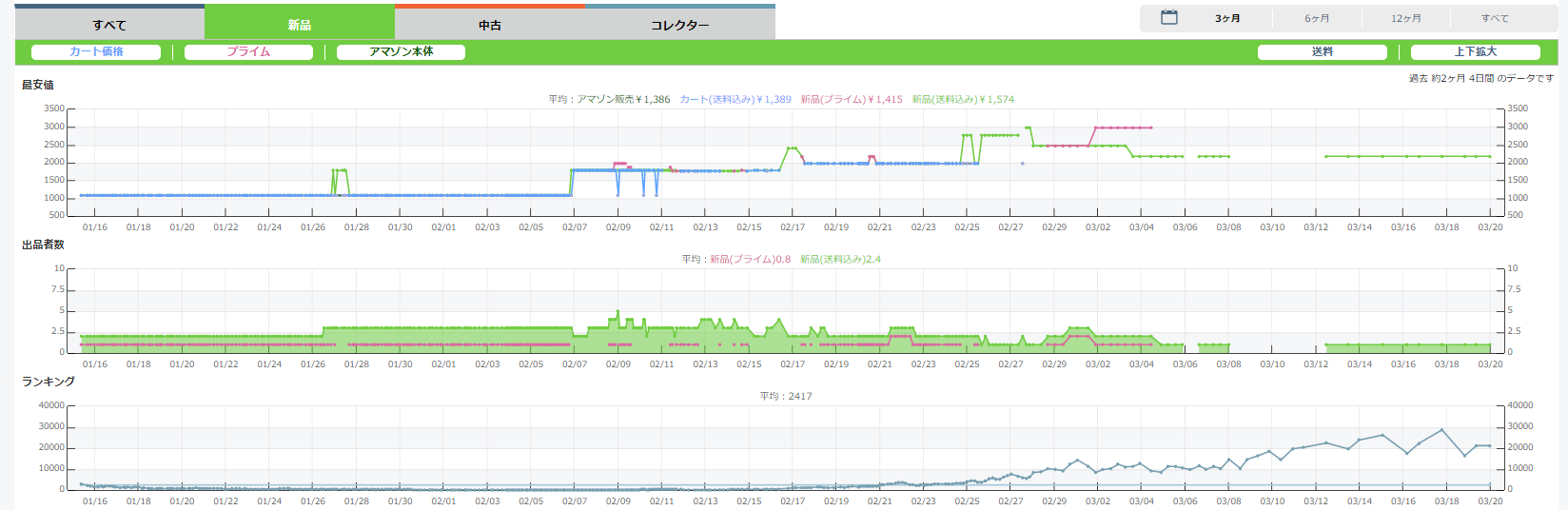
Task: Click the 上下拡大 button
Action: [x=1475, y=52]
